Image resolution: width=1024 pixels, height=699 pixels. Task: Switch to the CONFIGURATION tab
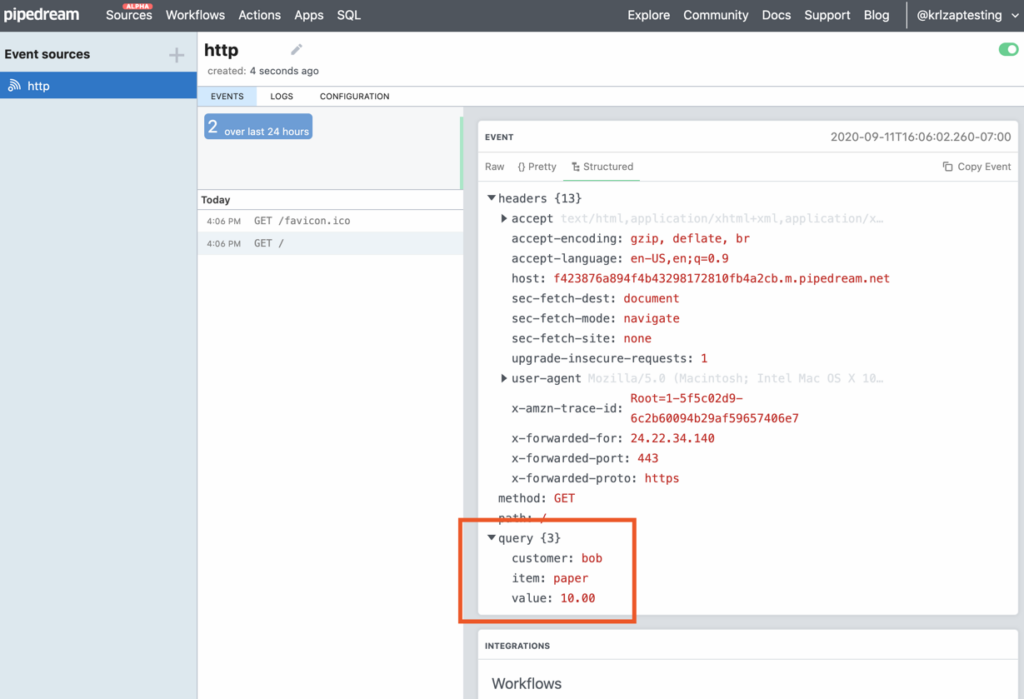[x=355, y=96]
